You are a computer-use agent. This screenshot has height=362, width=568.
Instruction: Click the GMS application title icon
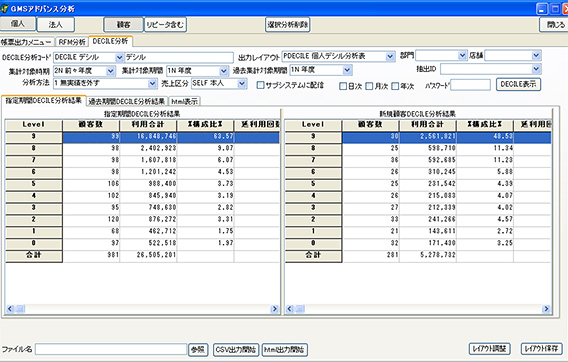4,8
